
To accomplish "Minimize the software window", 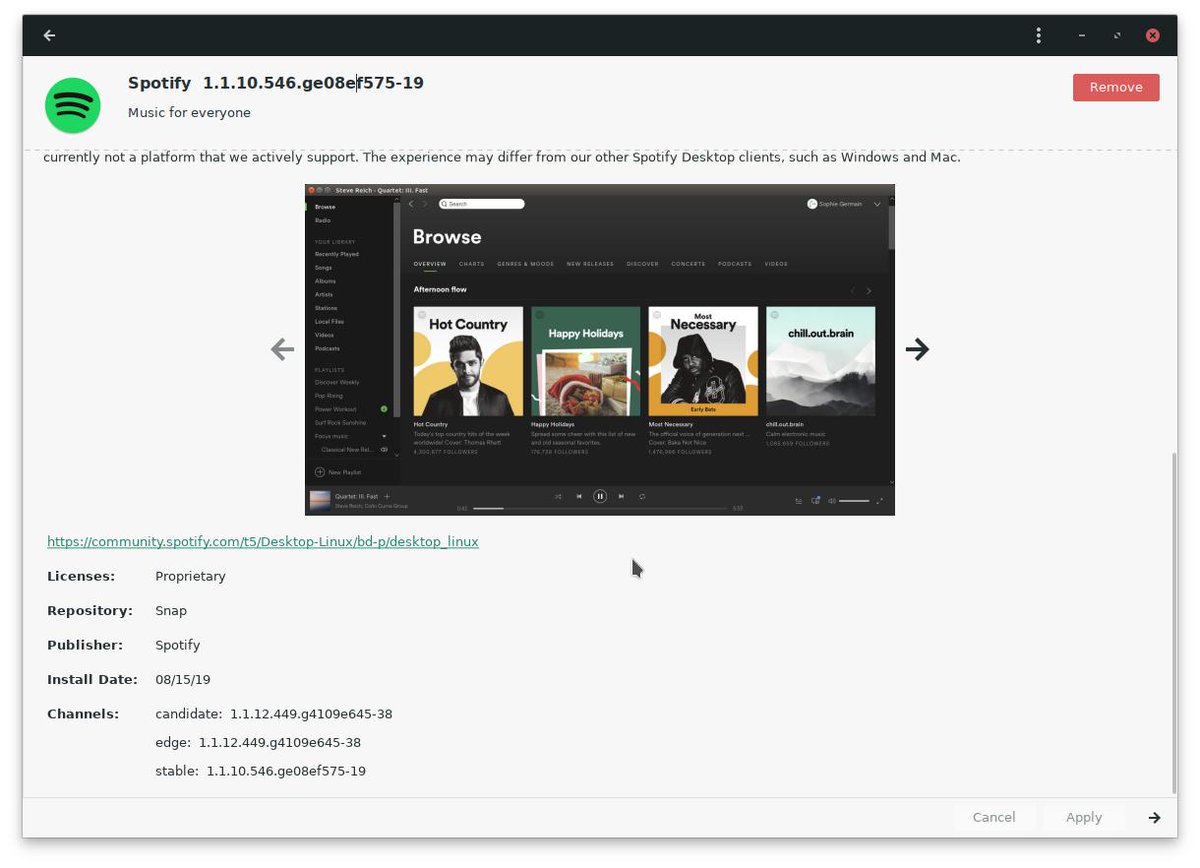I will coord(1082,35).
